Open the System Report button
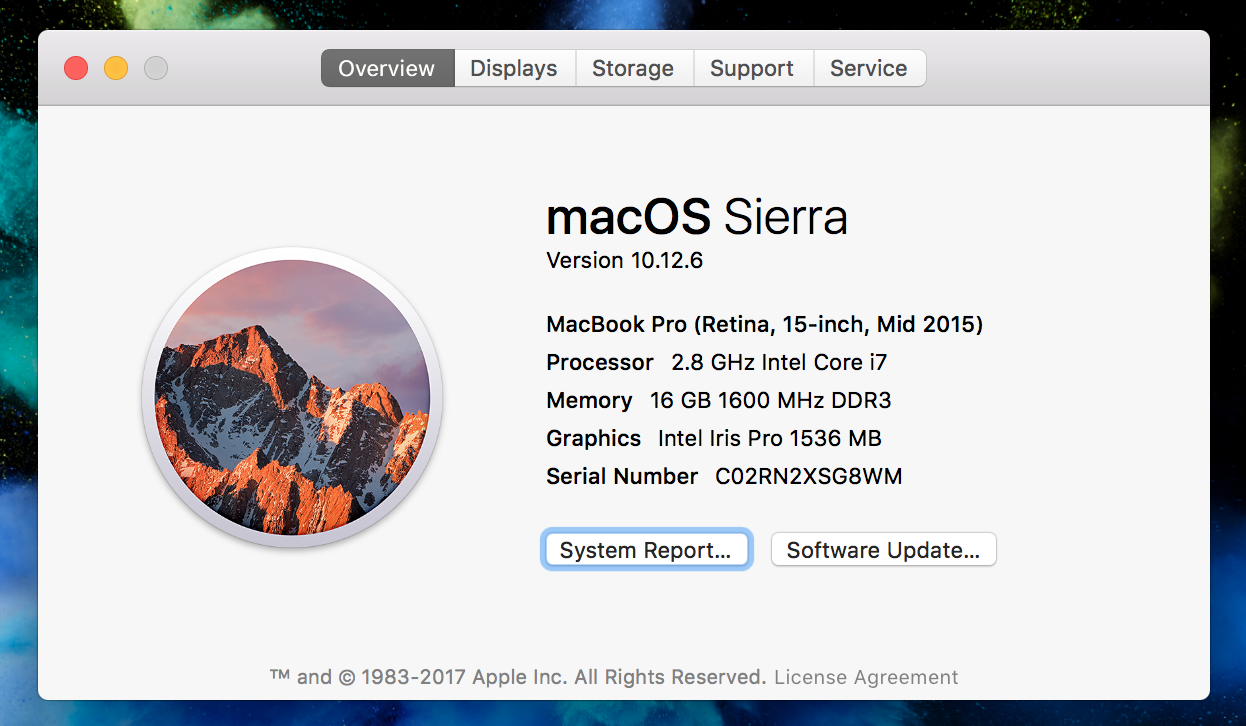Viewport: 1246px width, 726px height. [646, 550]
